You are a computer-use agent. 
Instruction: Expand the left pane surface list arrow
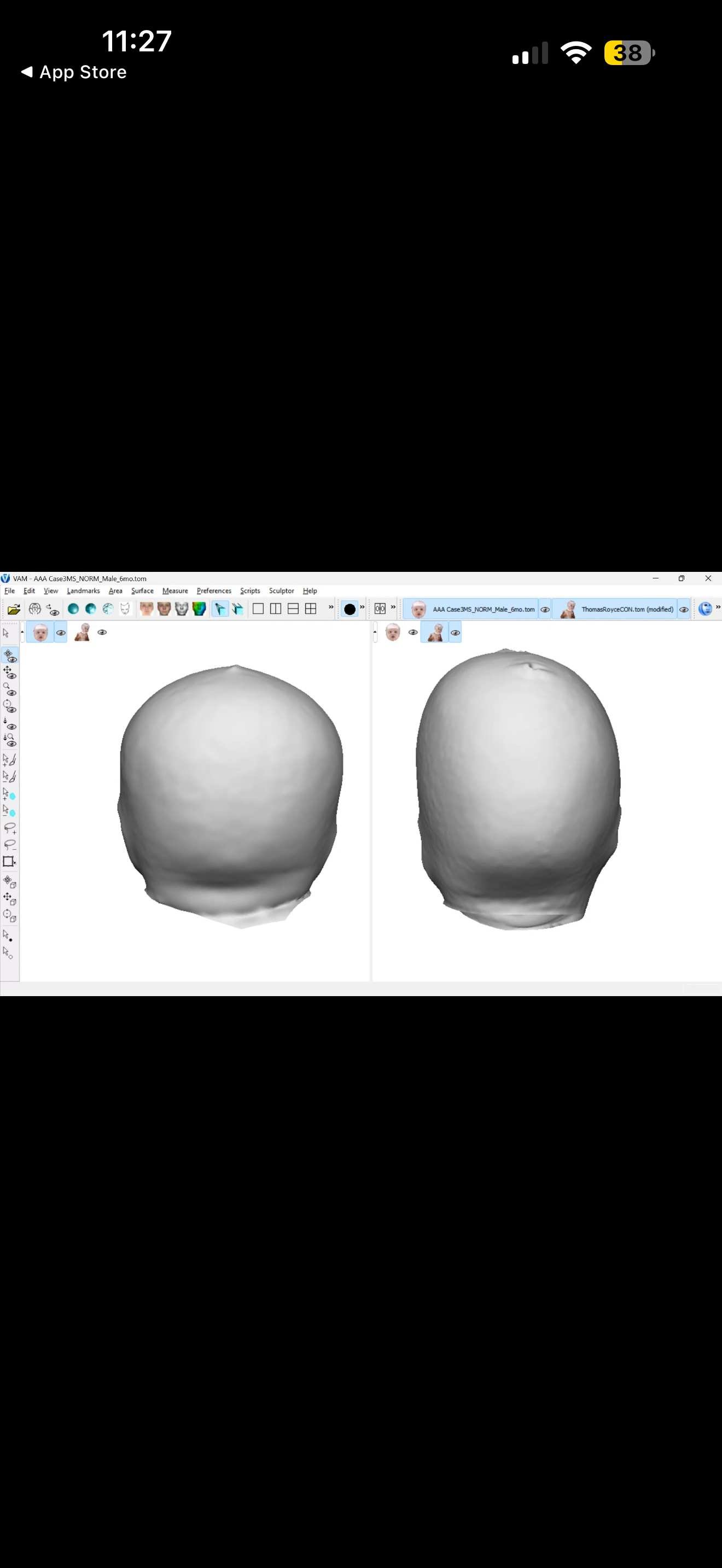click(22, 633)
